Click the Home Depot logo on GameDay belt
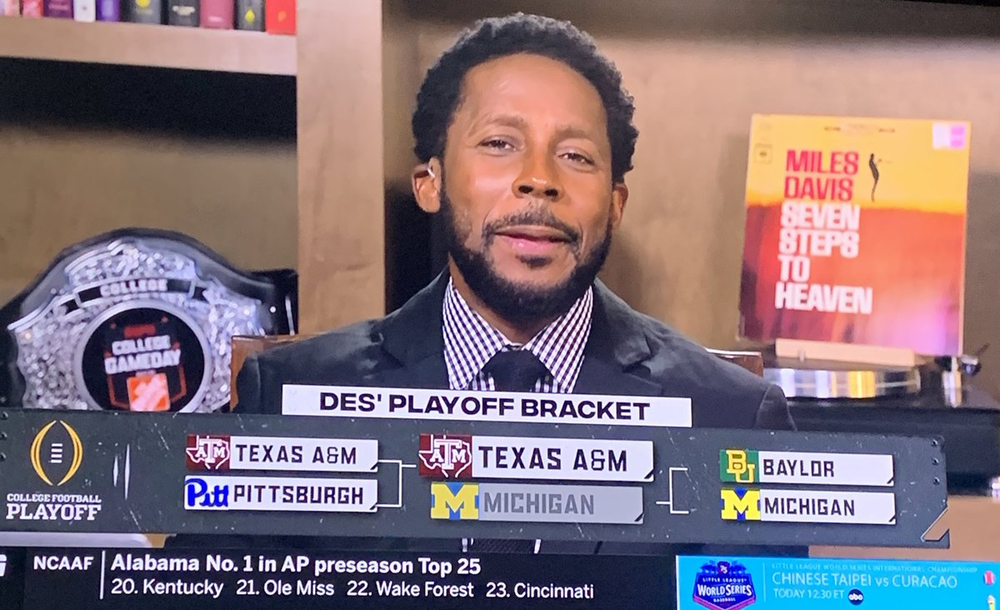1000x610 pixels. tap(148, 391)
